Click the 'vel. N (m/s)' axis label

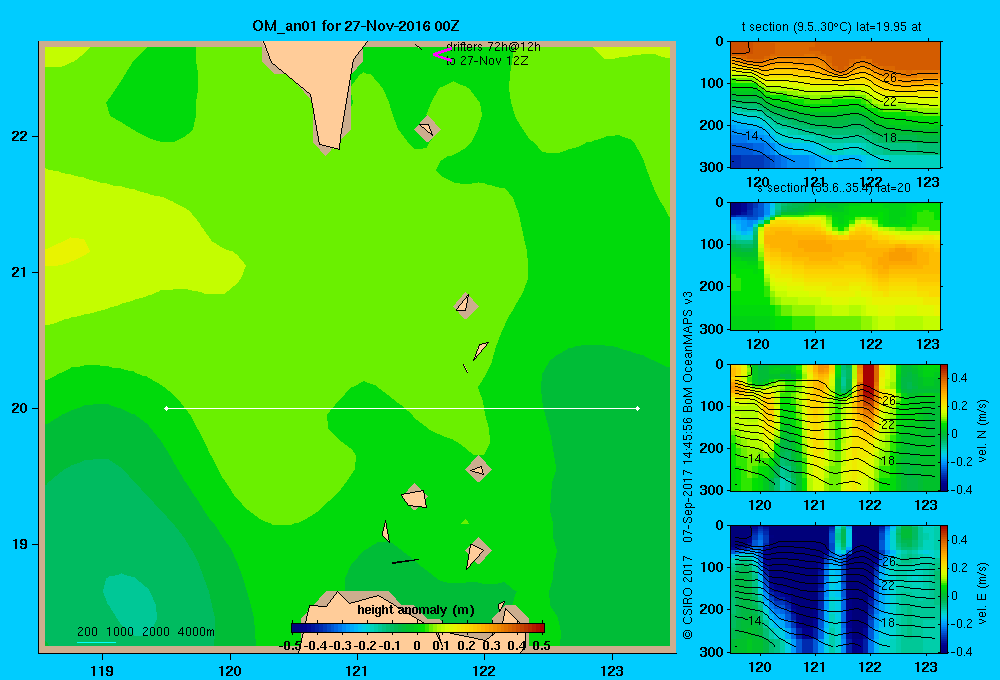[983, 431]
